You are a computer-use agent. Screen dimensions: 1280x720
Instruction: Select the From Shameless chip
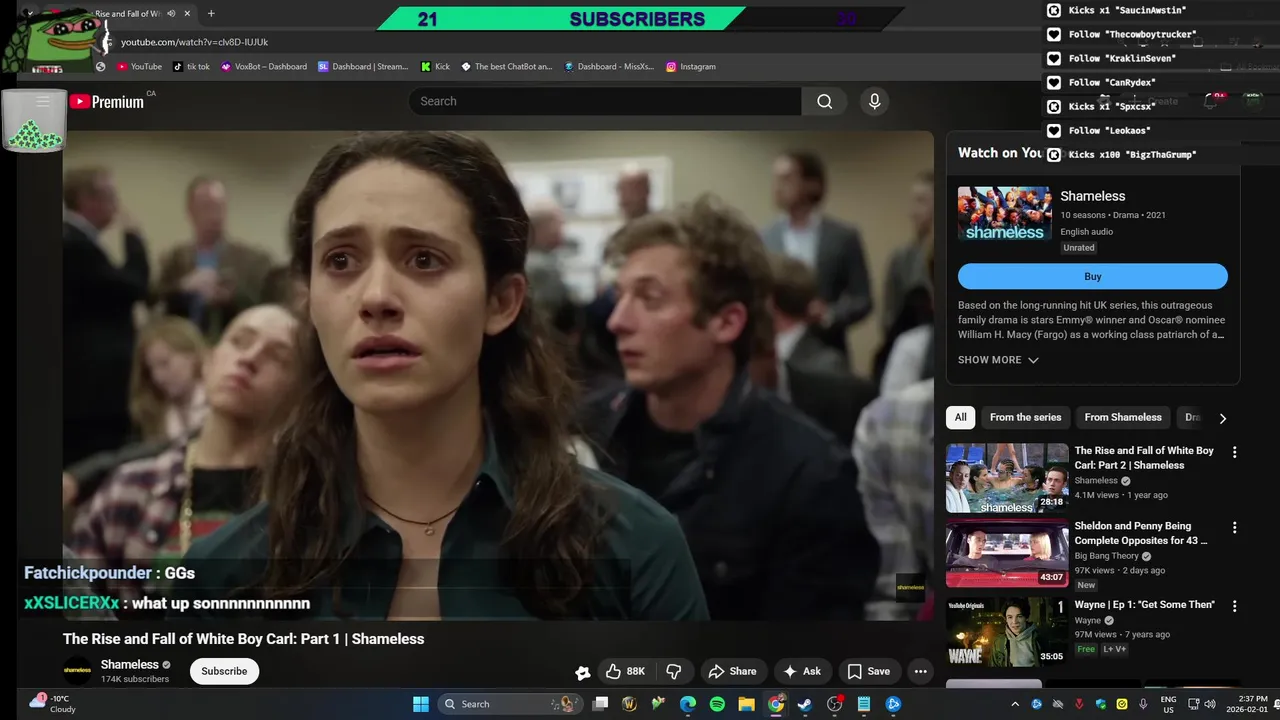tap(1123, 417)
